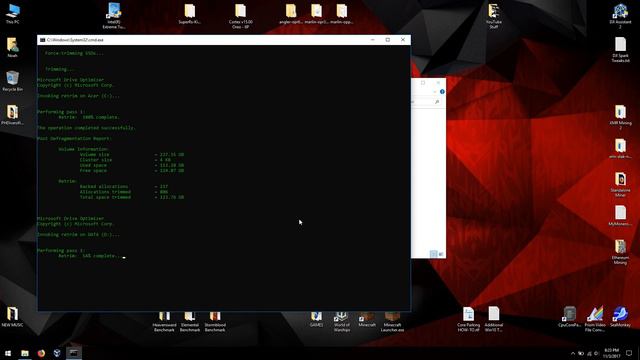Launch the Minecraft shortcut
The image size is (640, 360).
(x=367, y=319)
